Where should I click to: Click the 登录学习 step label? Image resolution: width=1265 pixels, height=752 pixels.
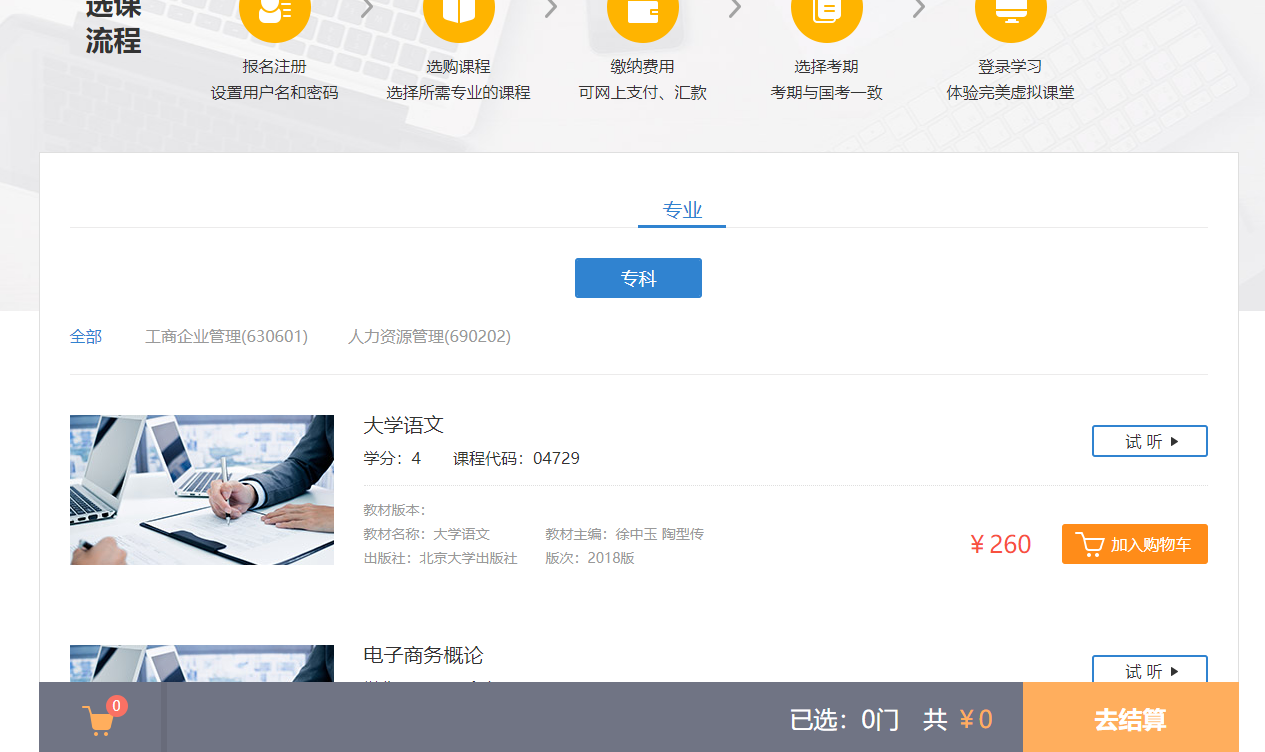coord(1011,67)
